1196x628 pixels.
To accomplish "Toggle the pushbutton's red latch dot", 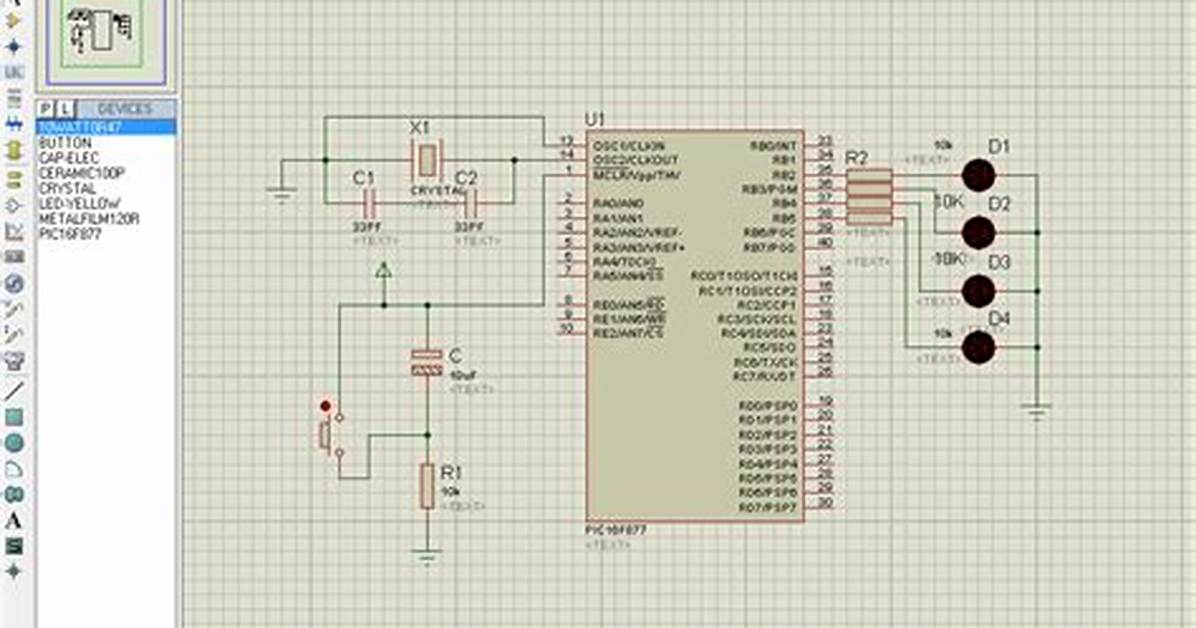I will click(x=326, y=406).
